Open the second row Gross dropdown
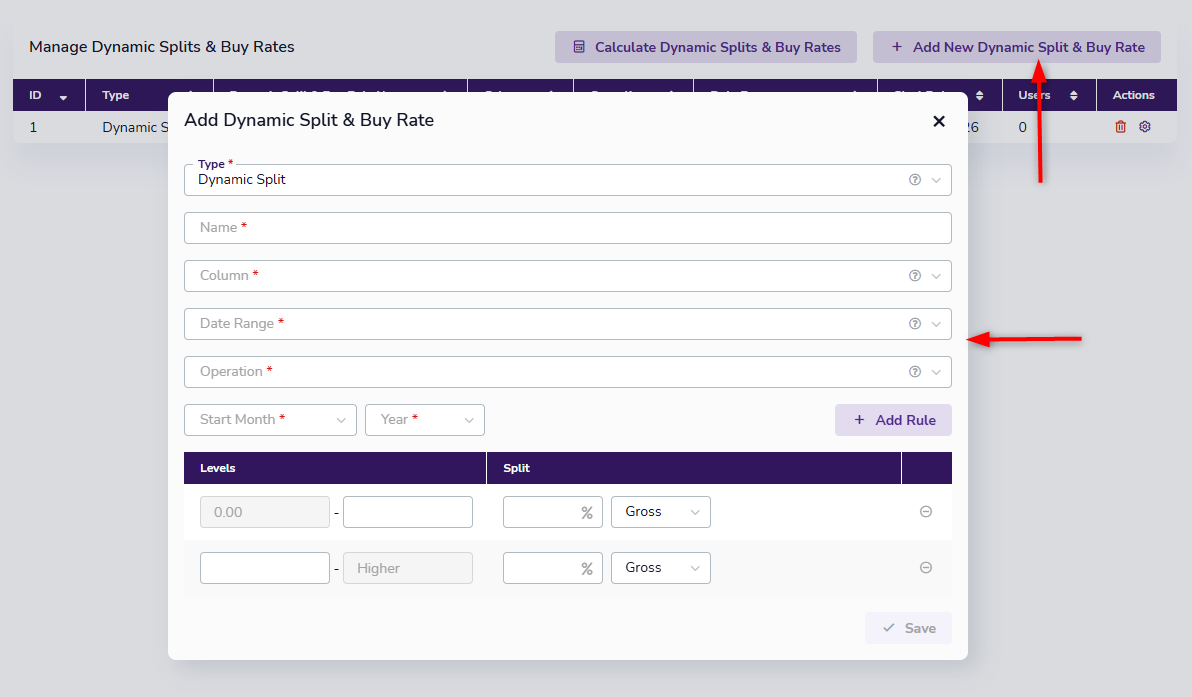 point(660,568)
